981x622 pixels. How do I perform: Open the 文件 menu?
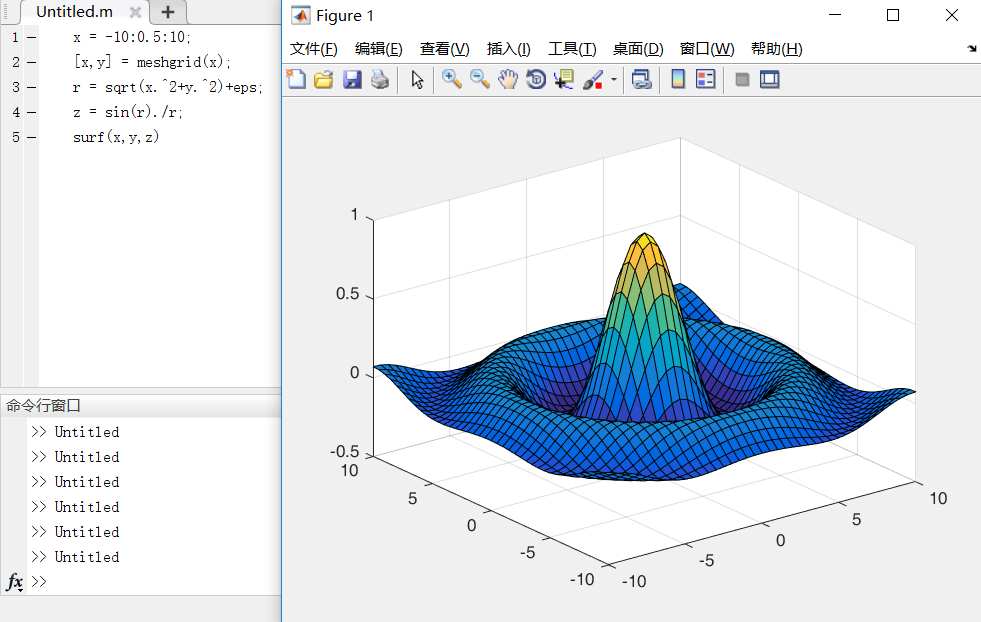pos(313,48)
